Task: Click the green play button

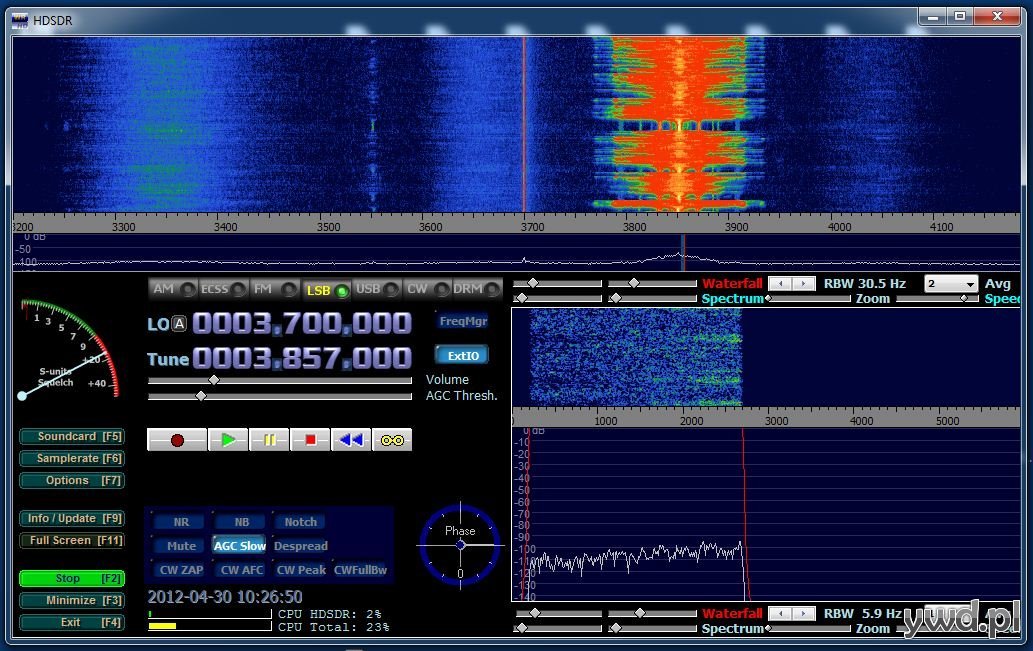Action: point(228,440)
